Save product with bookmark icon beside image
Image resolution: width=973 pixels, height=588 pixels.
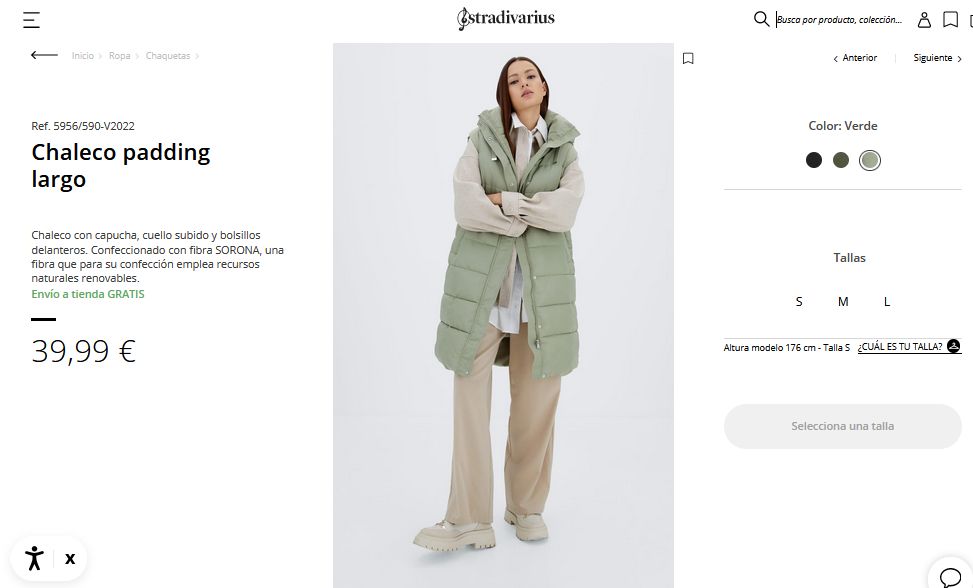coord(688,58)
